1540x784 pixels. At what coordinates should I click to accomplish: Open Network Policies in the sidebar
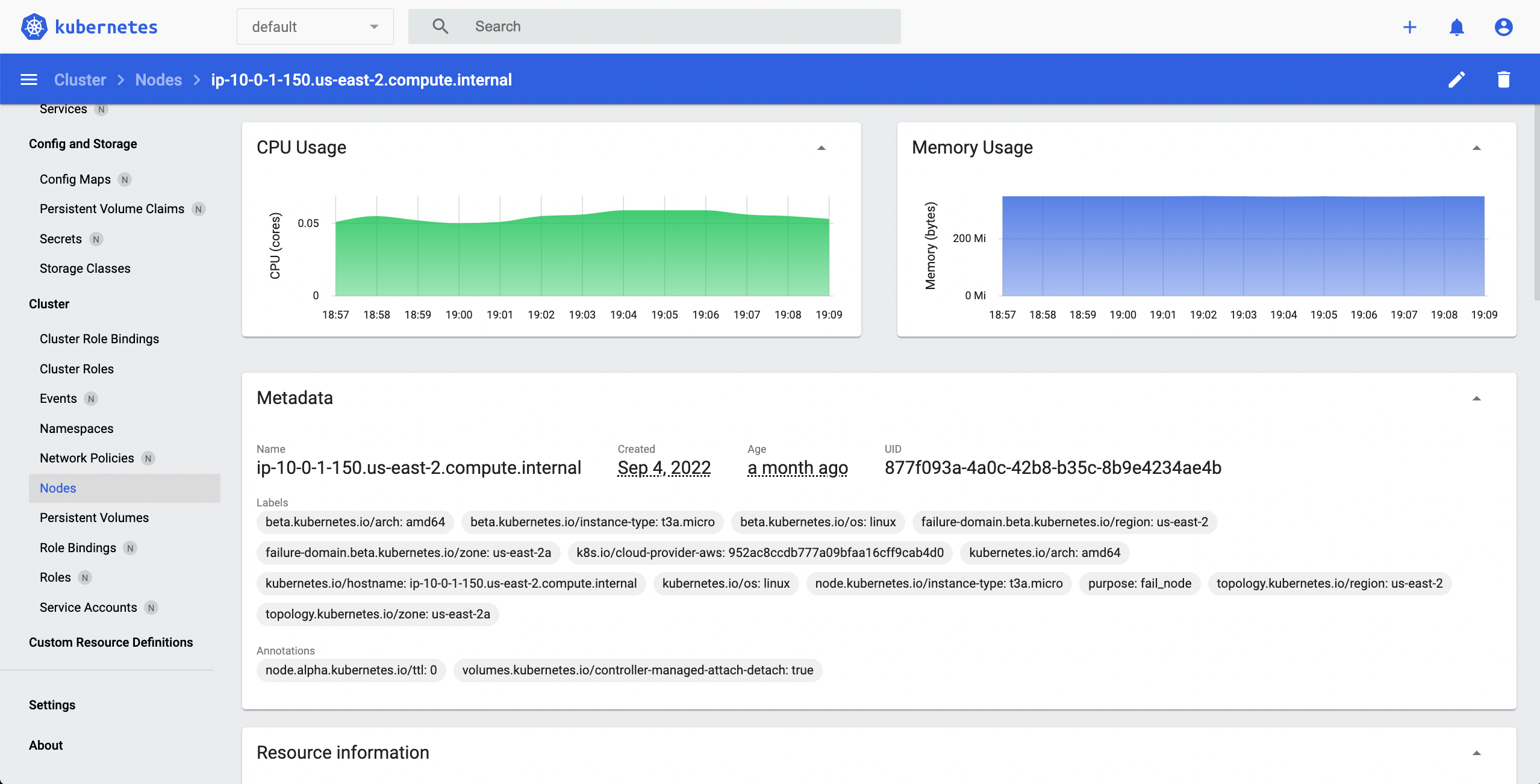click(87, 458)
